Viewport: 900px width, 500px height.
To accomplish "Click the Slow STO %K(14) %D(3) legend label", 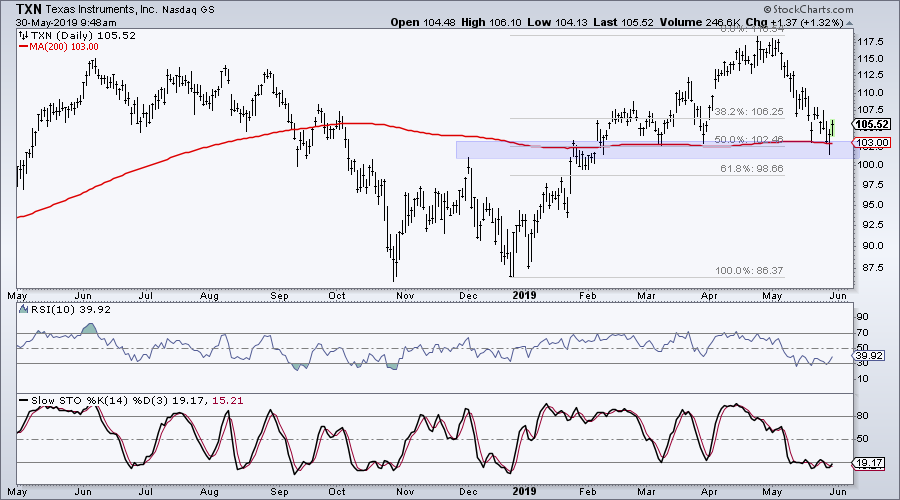I will (x=100, y=401).
